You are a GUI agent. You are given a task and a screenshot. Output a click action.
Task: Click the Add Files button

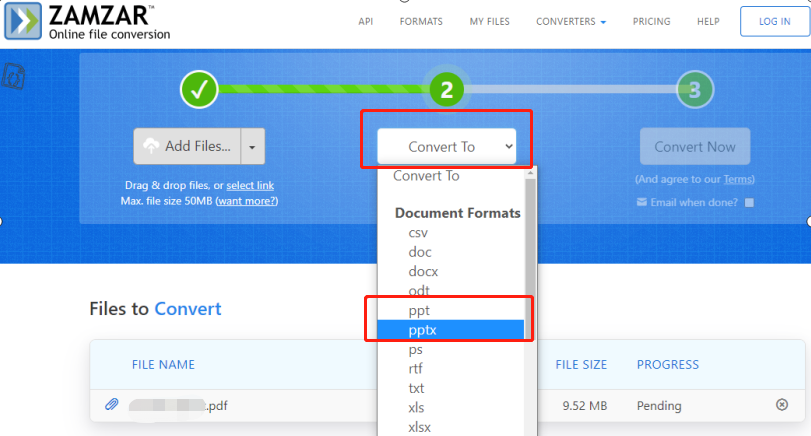[x=187, y=146]
